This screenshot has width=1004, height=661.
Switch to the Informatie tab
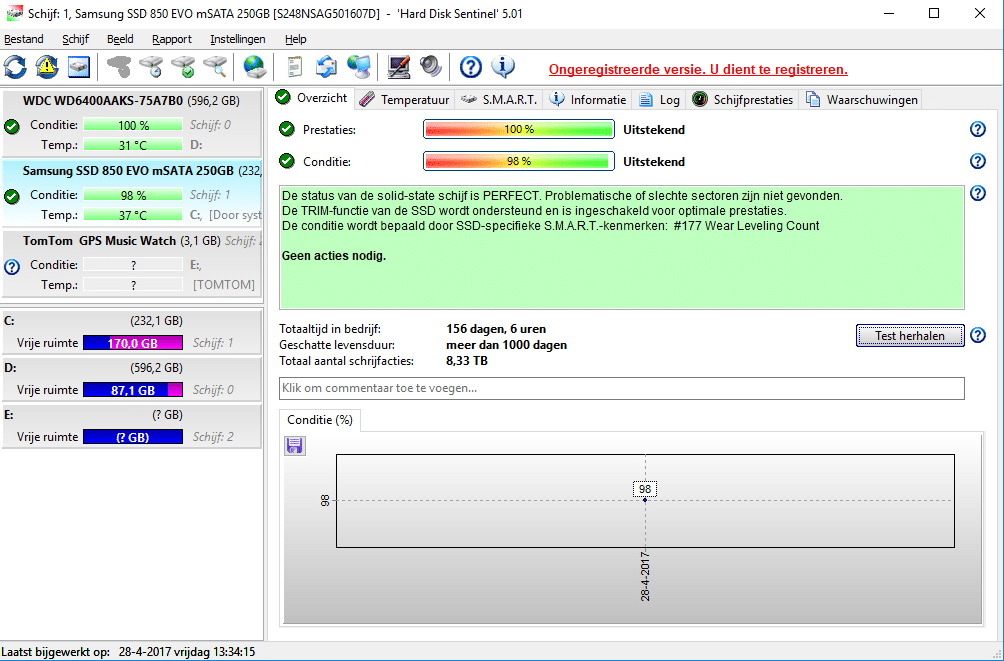click(588, 99)
